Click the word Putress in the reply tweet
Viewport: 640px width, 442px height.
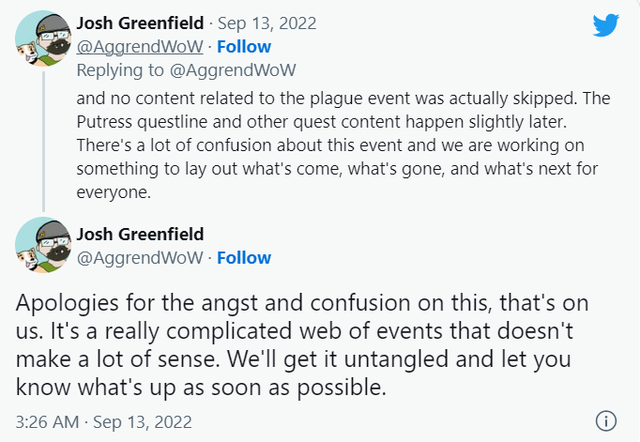pyautogui.click(x=104, y=122)
